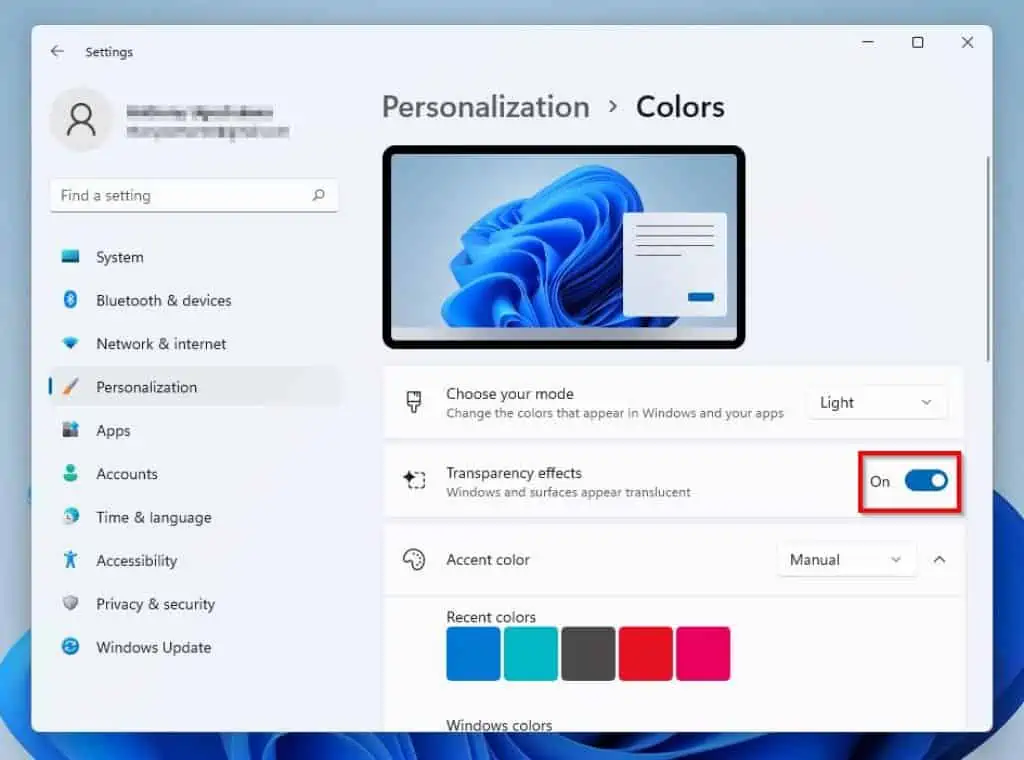This screenshot has width=1024, height=760.
Task: Go back using the arrow at top left
Action: [x=56, y=51]
